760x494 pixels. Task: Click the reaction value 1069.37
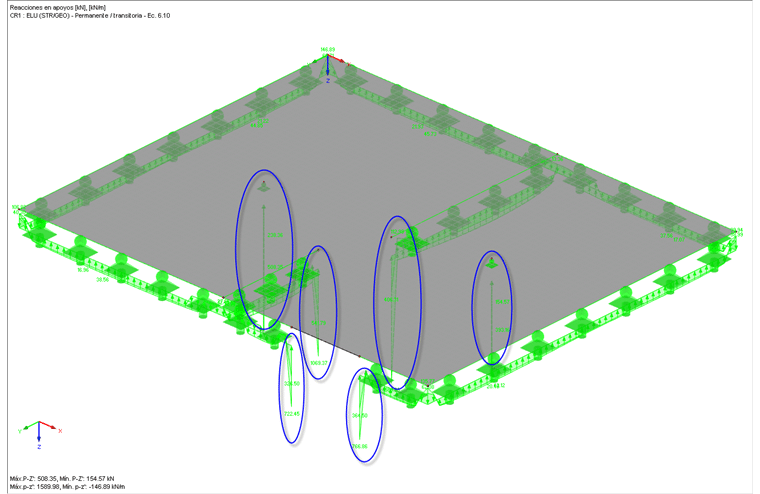click(318, 363)
